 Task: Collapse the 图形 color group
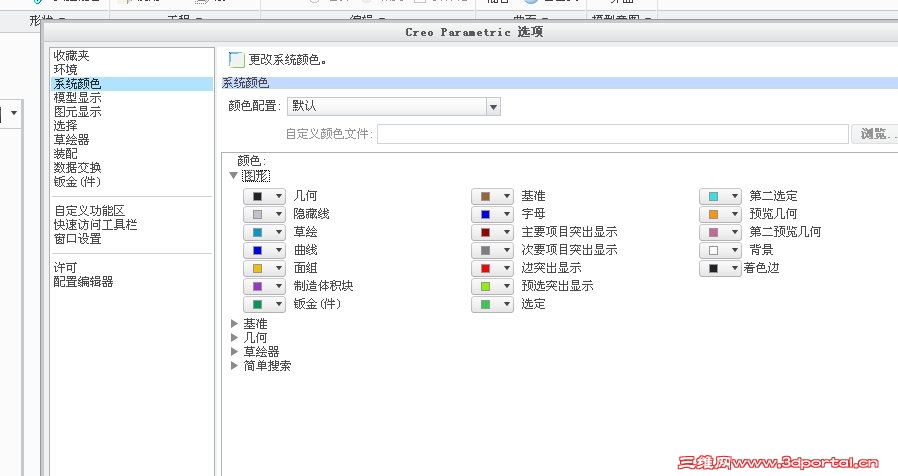tap(234, 176)
